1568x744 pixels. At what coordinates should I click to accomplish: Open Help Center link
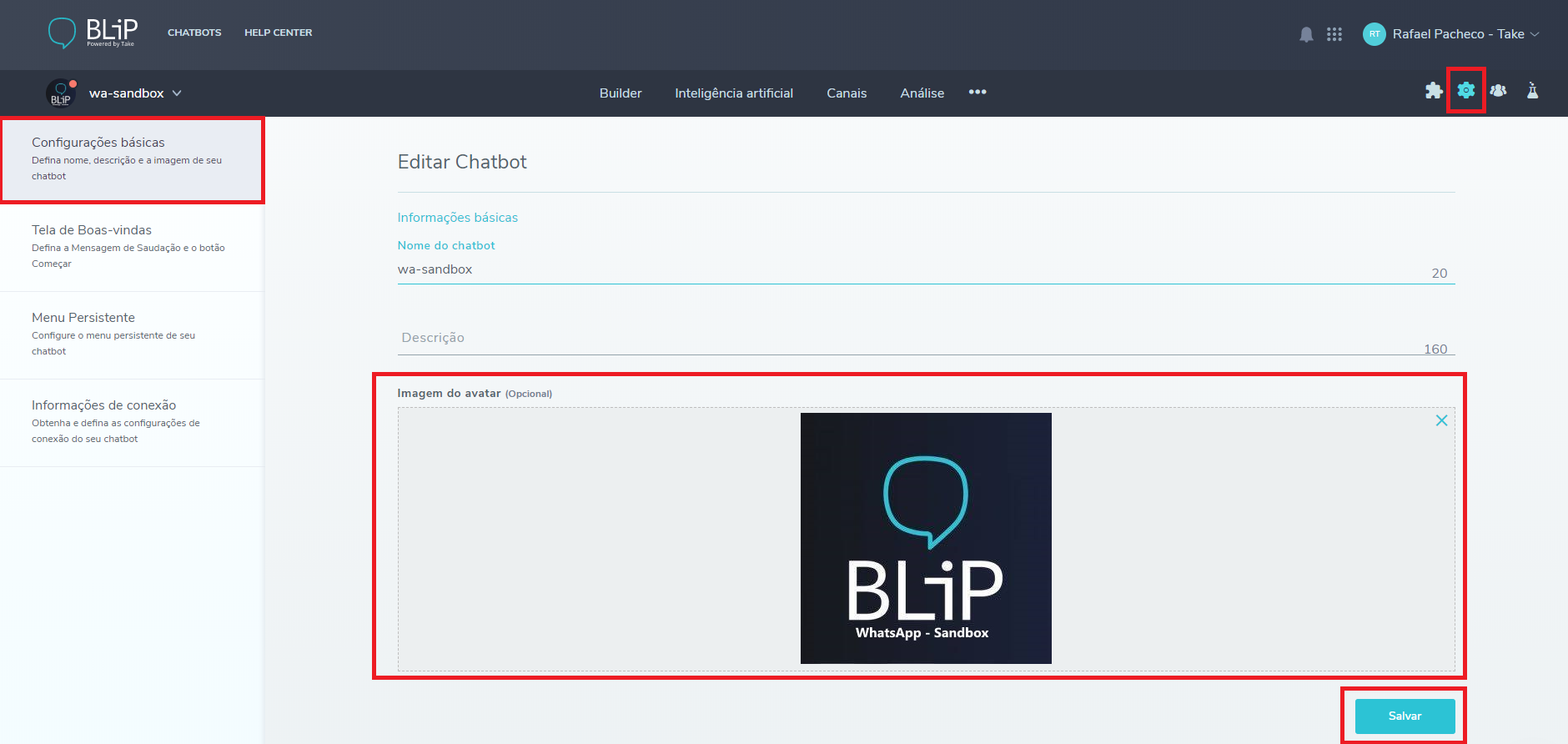[279, 33]
